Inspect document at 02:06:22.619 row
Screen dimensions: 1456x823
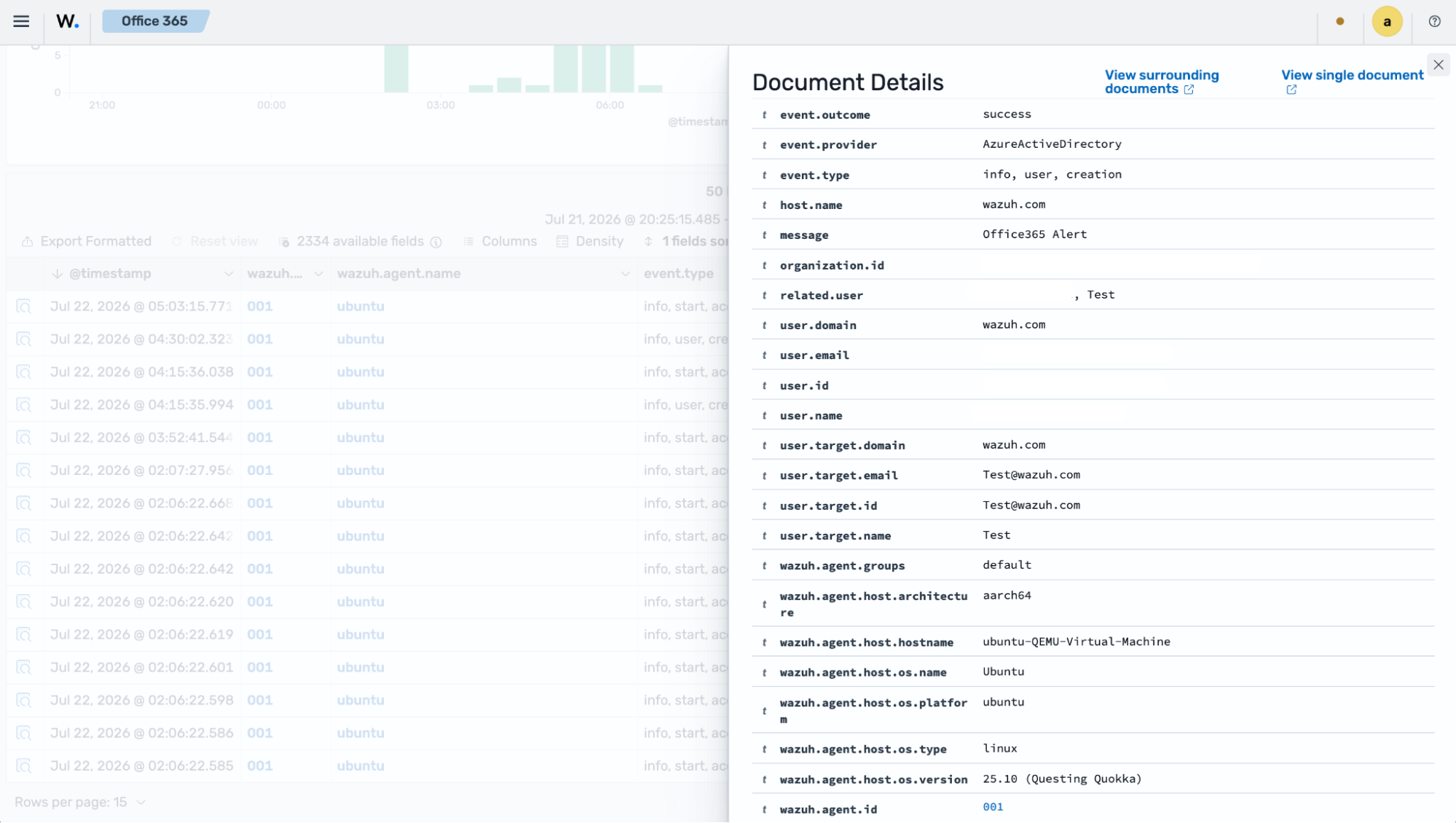click(24, 634)
